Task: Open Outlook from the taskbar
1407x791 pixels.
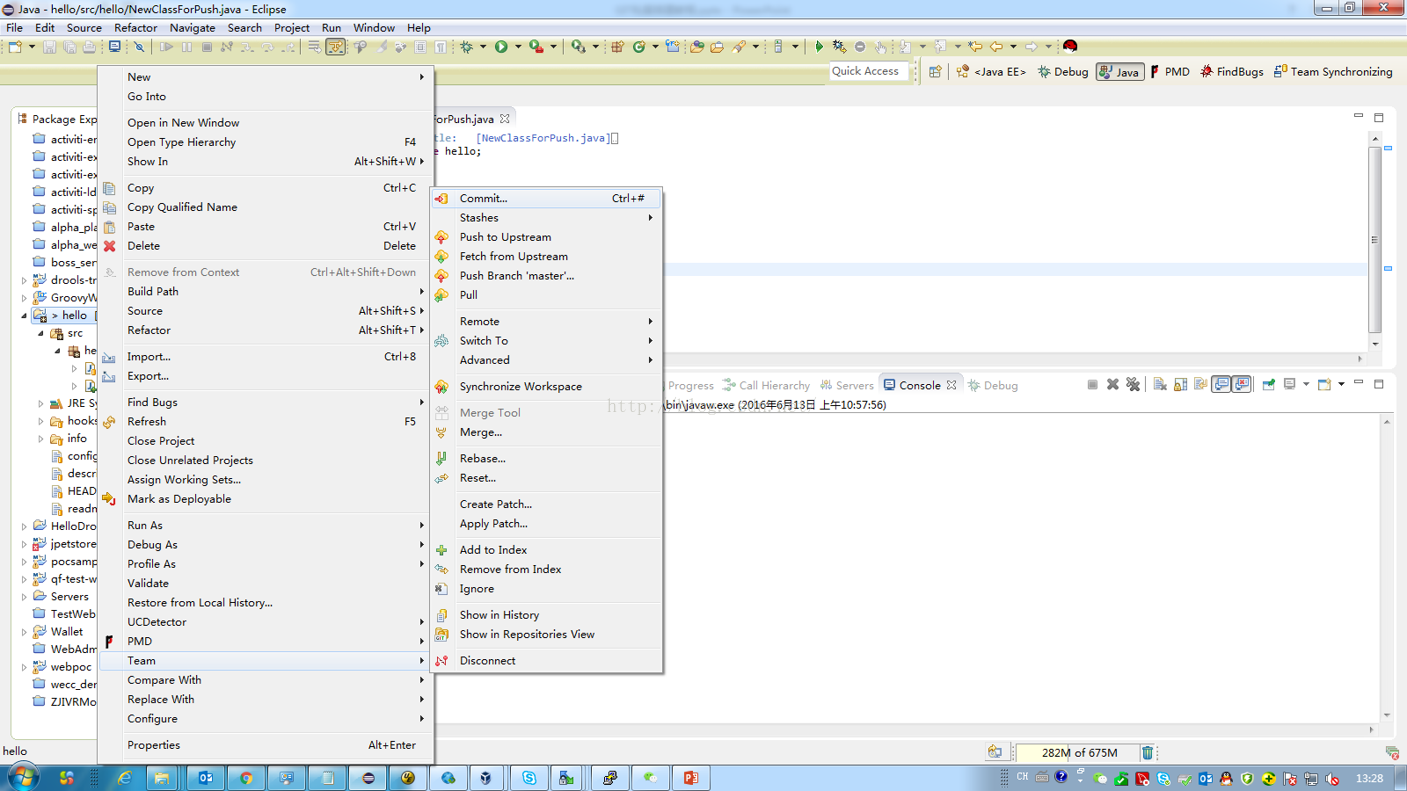Action: pyautogui.click(x=205, y=778)
